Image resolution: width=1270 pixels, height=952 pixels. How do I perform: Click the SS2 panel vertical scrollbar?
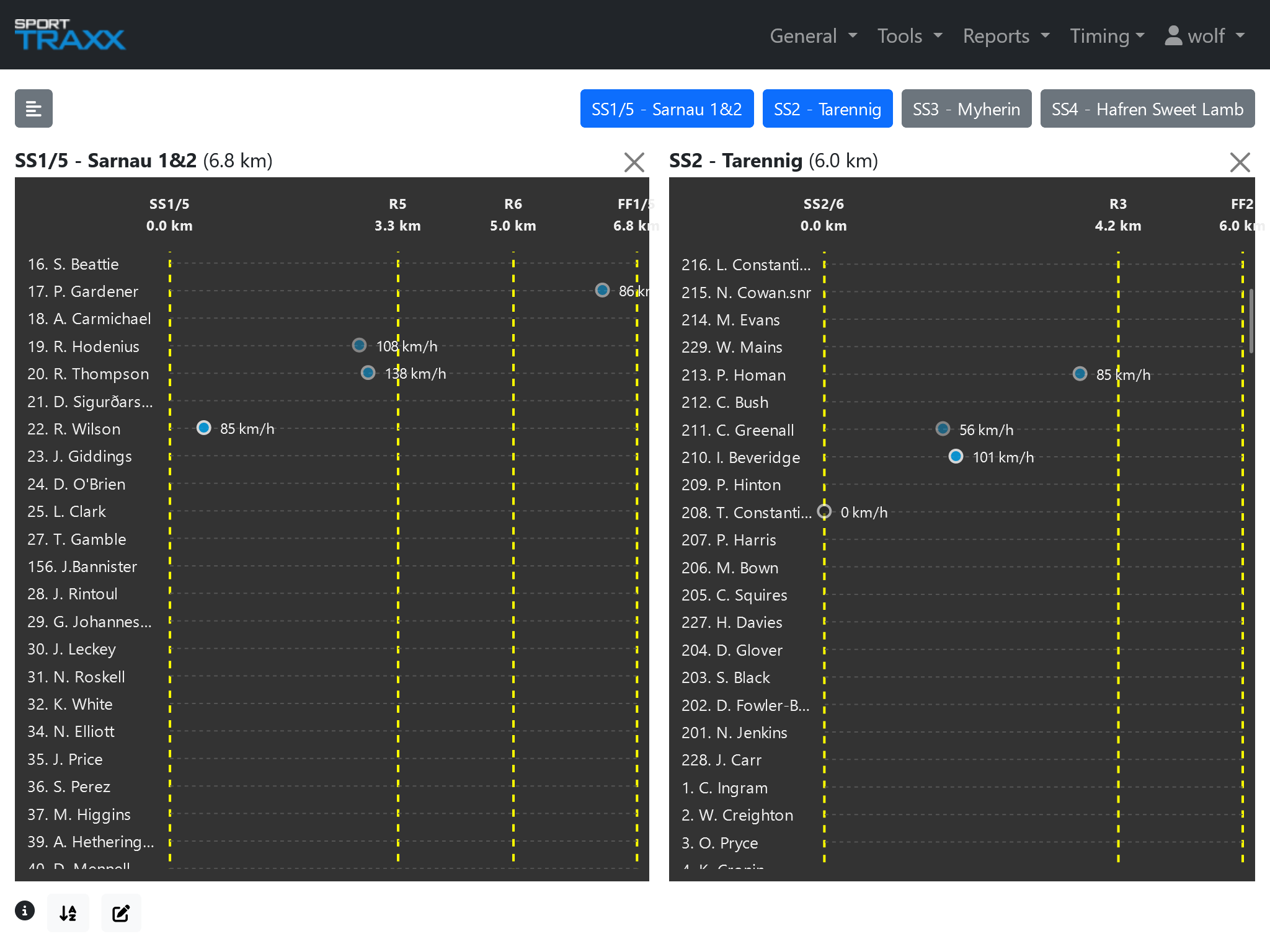pos(1251,321)
